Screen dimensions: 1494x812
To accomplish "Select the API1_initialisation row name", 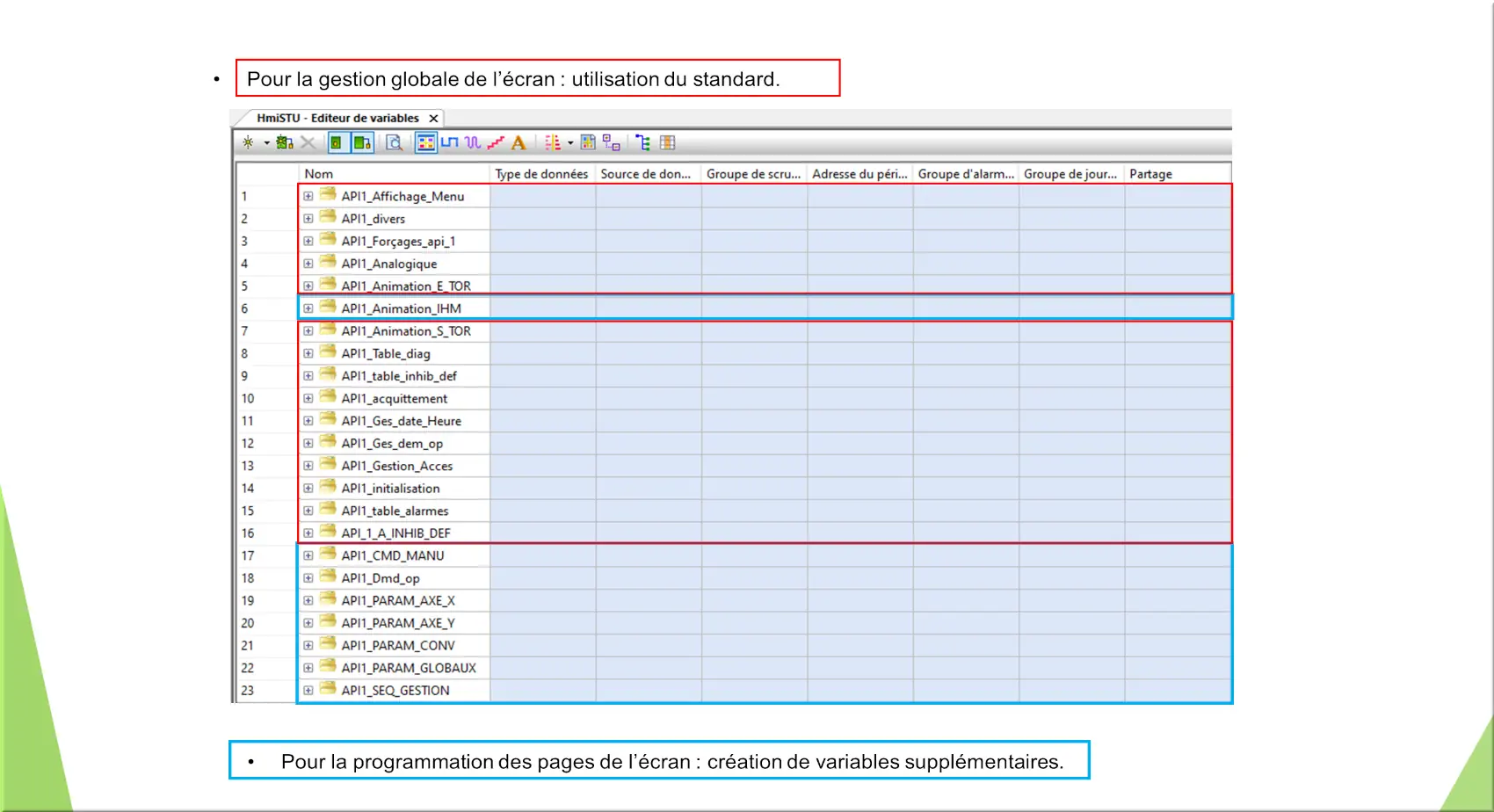I will pyautogui.click(x=390, y=489).
